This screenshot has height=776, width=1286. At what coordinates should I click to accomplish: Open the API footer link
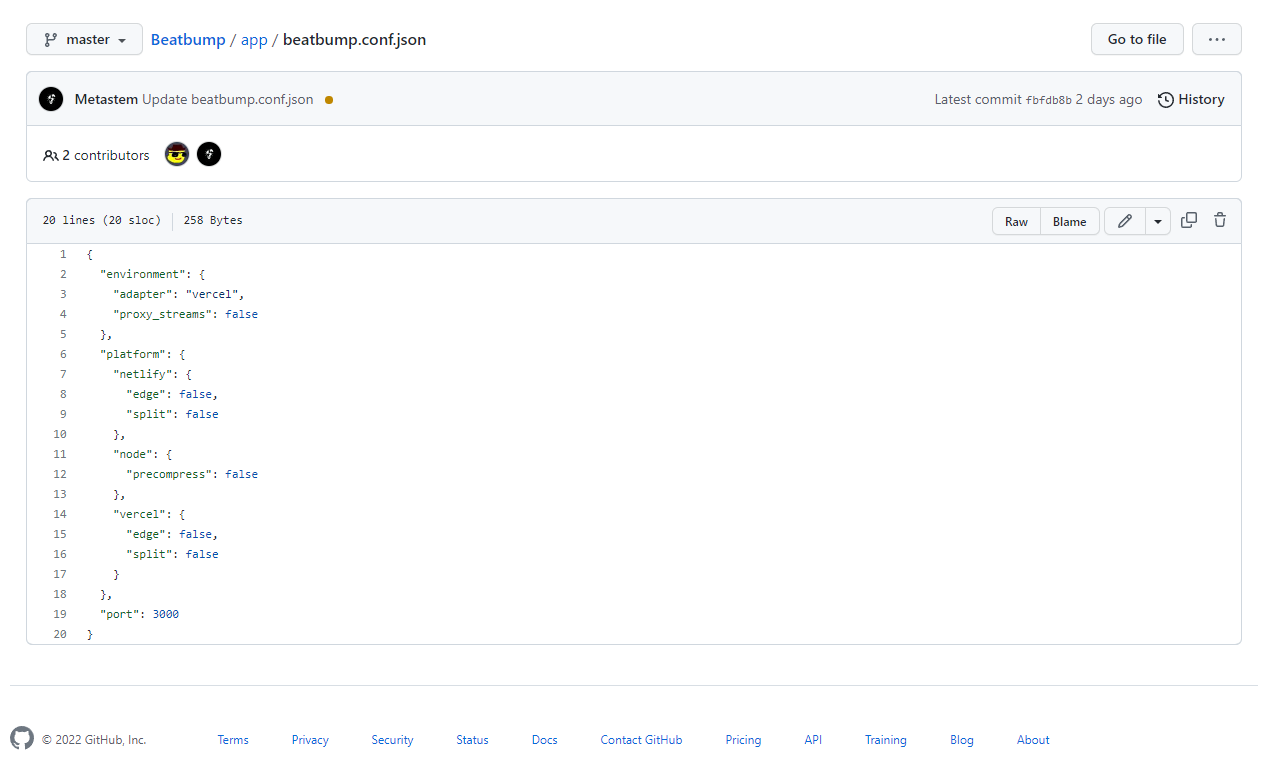tap(813, 740)
